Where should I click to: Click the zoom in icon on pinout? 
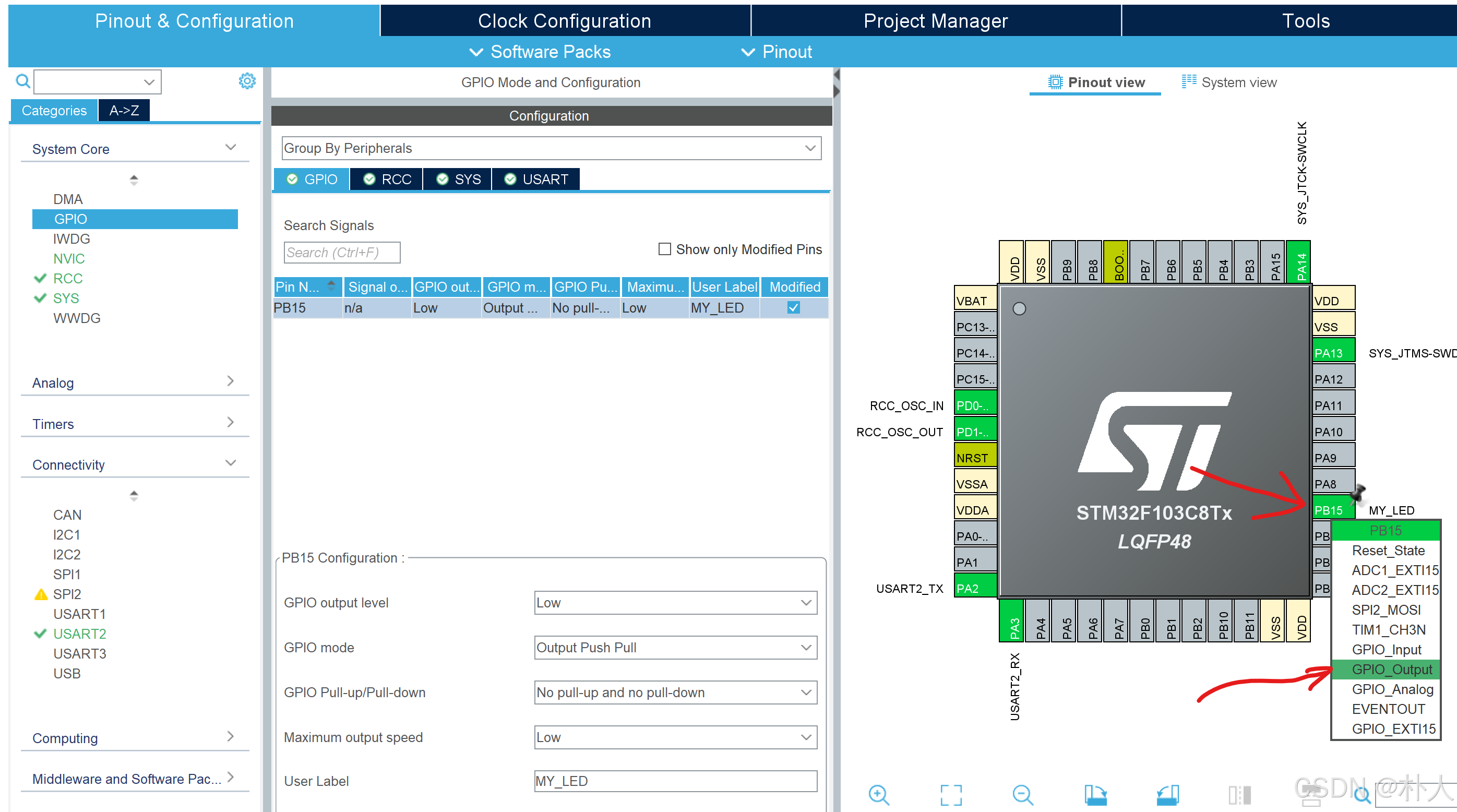coord(879,794)
